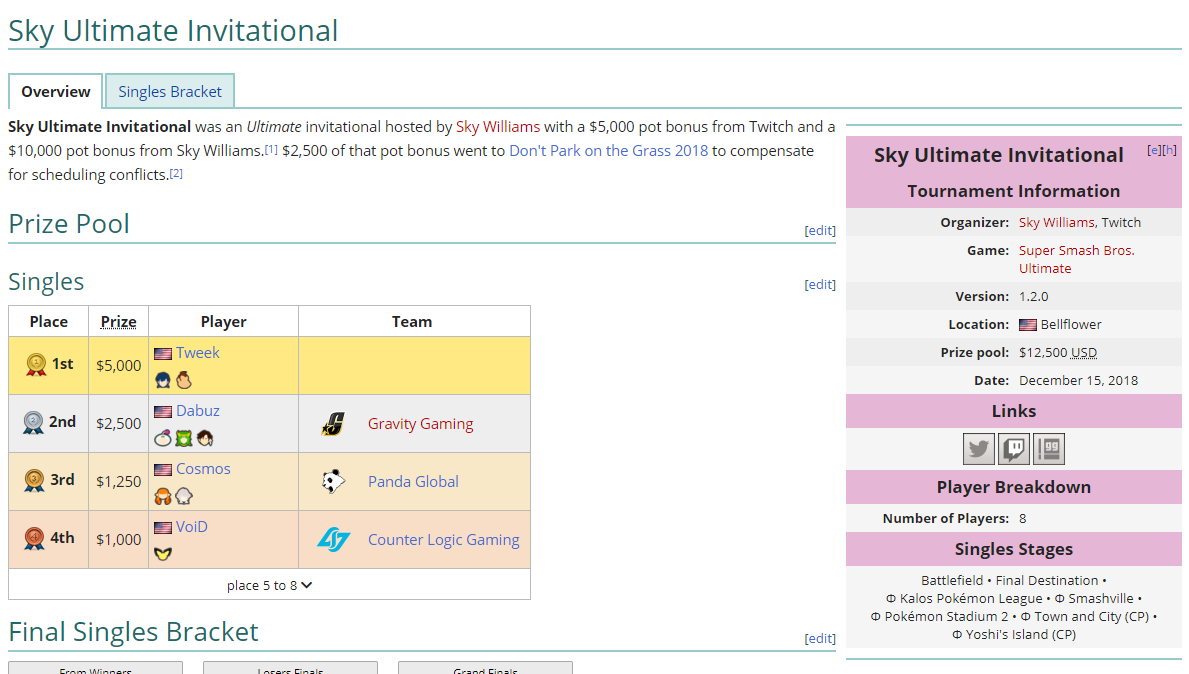Click the Yoshi's Island (CP) stage text
The width and height of the screenshot is (1189, 674).
pyautogui.click(x=1021, y=635)
